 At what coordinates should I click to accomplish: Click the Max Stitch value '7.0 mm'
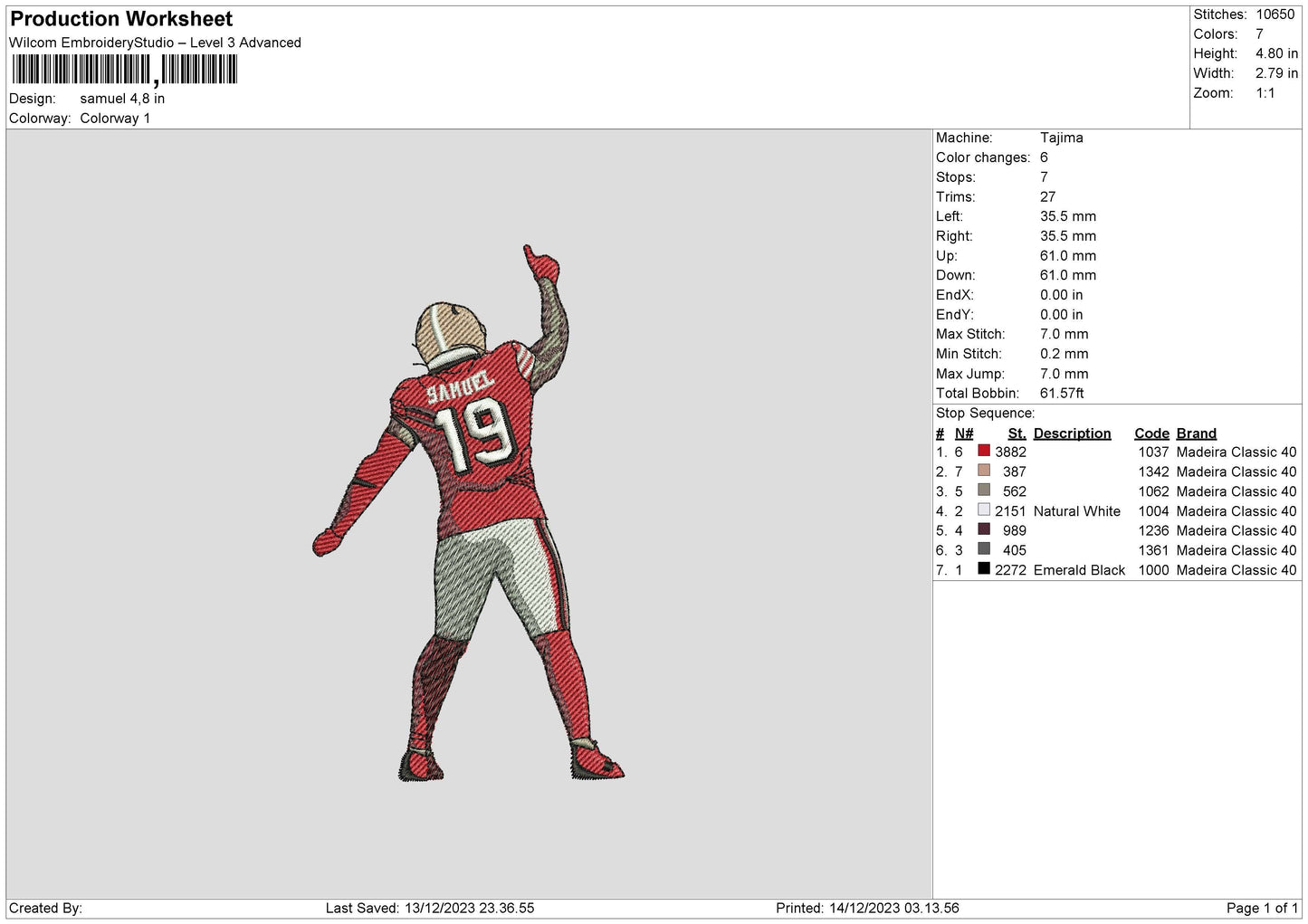[x=1065, y=334]
